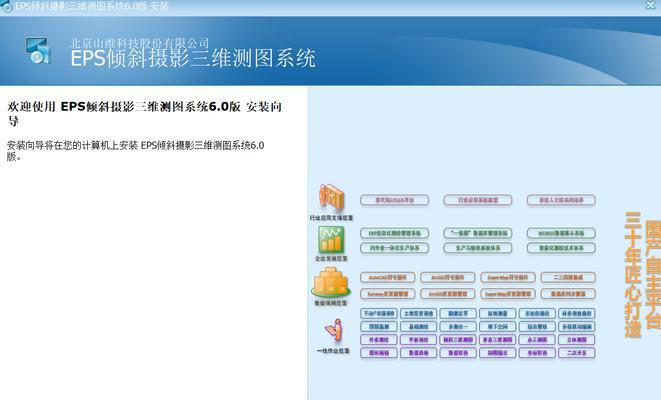Viewport: 661px width, 400px height.
Task: Click the stacked boxes 数据保障层 icon
Action: [331, 282]
